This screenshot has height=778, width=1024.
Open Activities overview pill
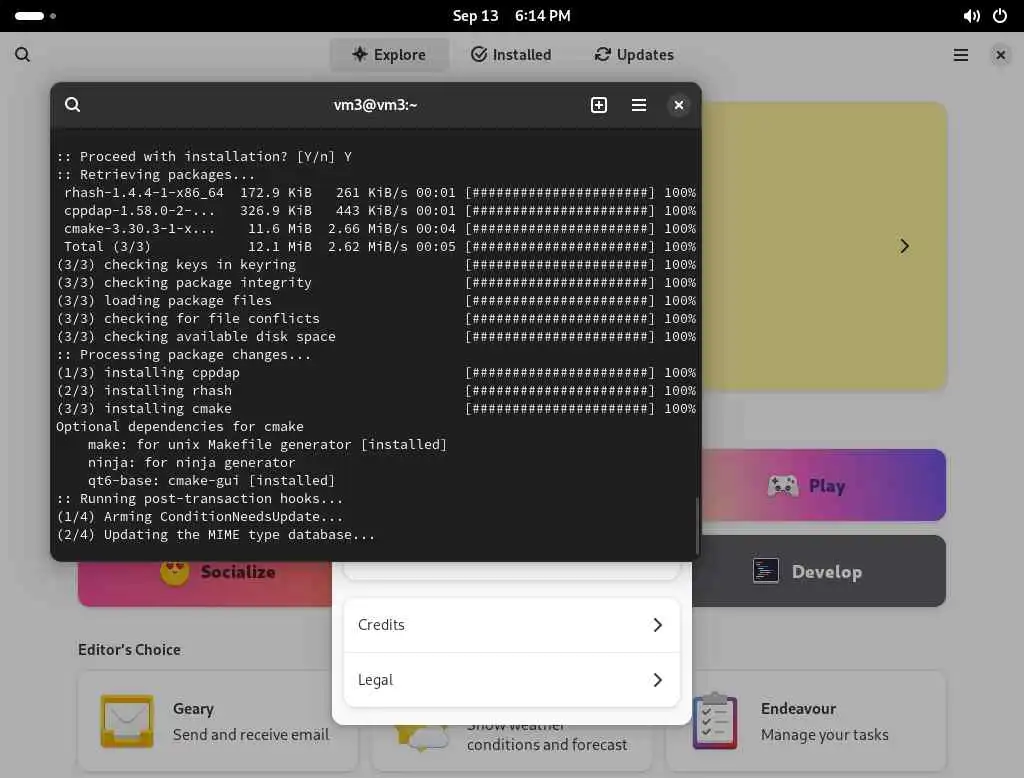click(x=35, y=16)
